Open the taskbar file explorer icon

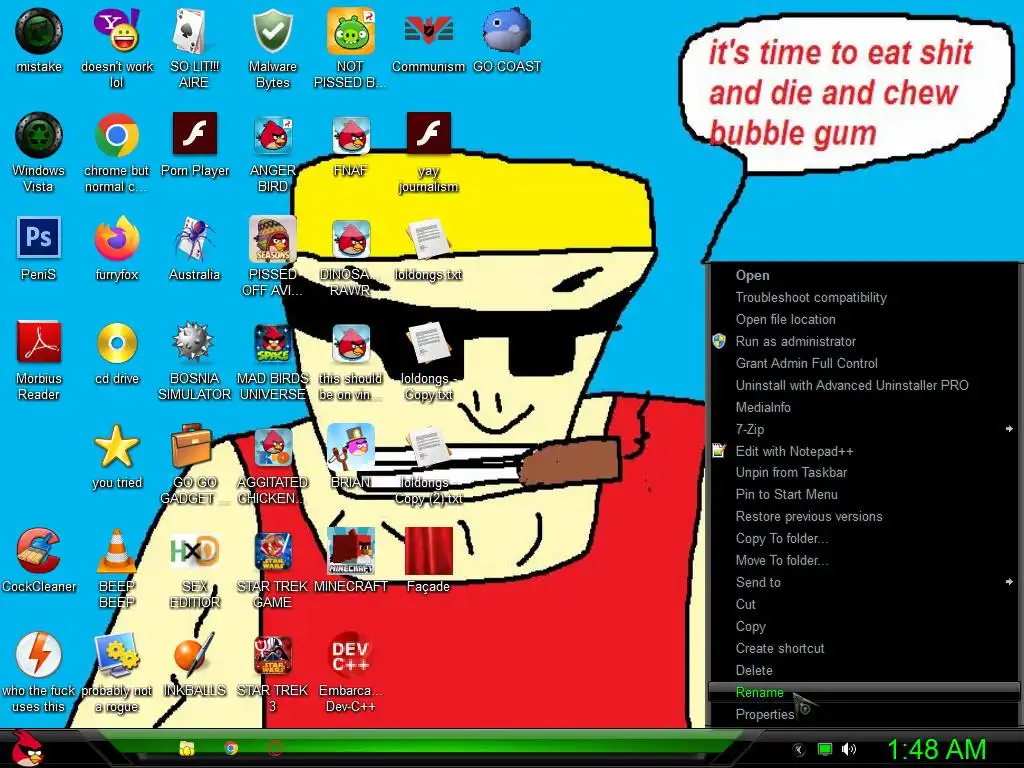point(187,748)
